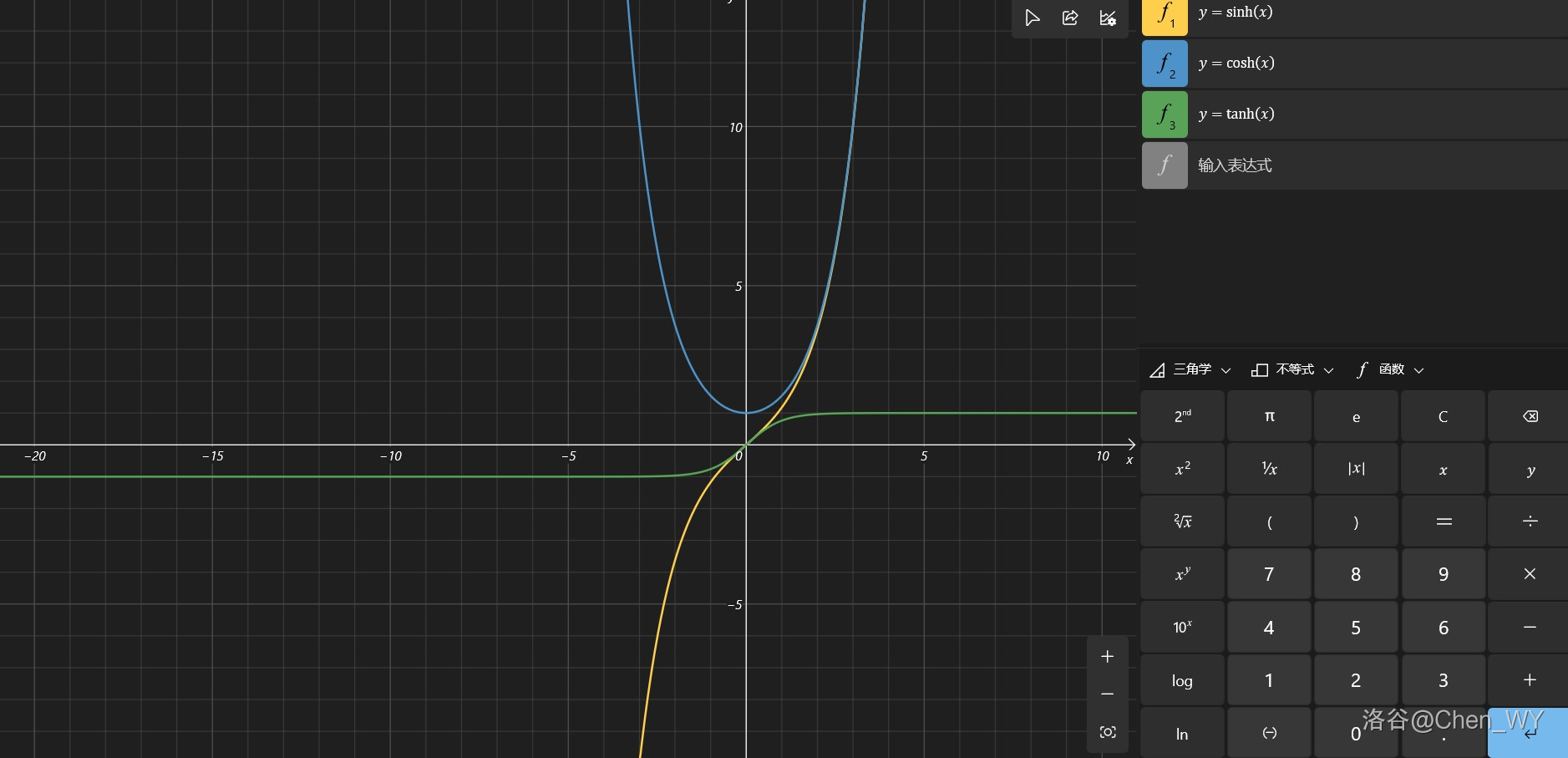Click the number 4 key
Viewport: 1568px width, 758px height.
click(x=1269, y=627)
